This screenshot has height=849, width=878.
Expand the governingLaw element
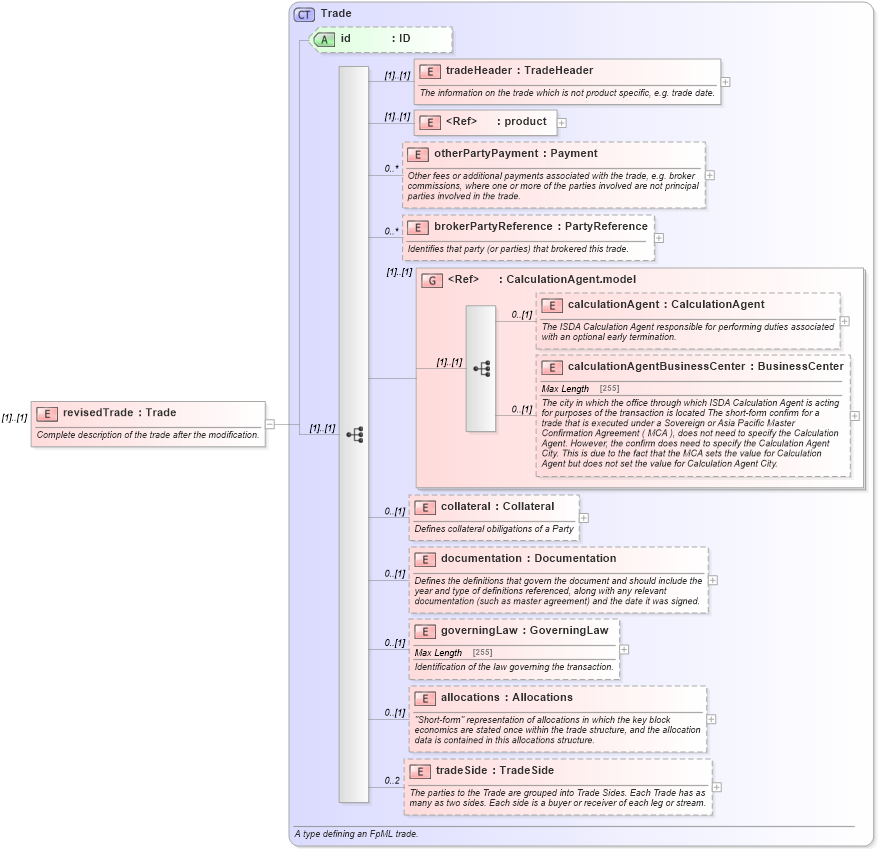624,649
